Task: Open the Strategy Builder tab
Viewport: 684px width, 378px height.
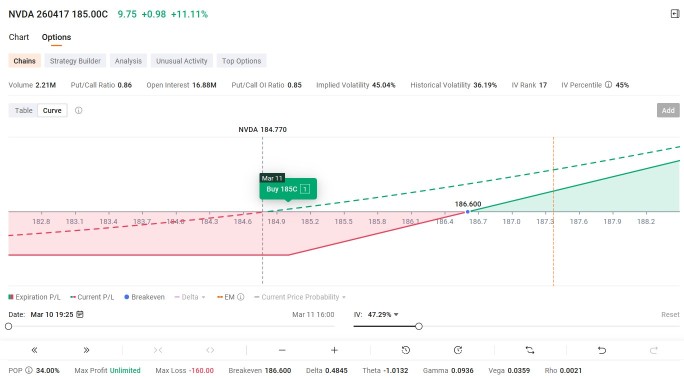Action: [x=75, y=61]
